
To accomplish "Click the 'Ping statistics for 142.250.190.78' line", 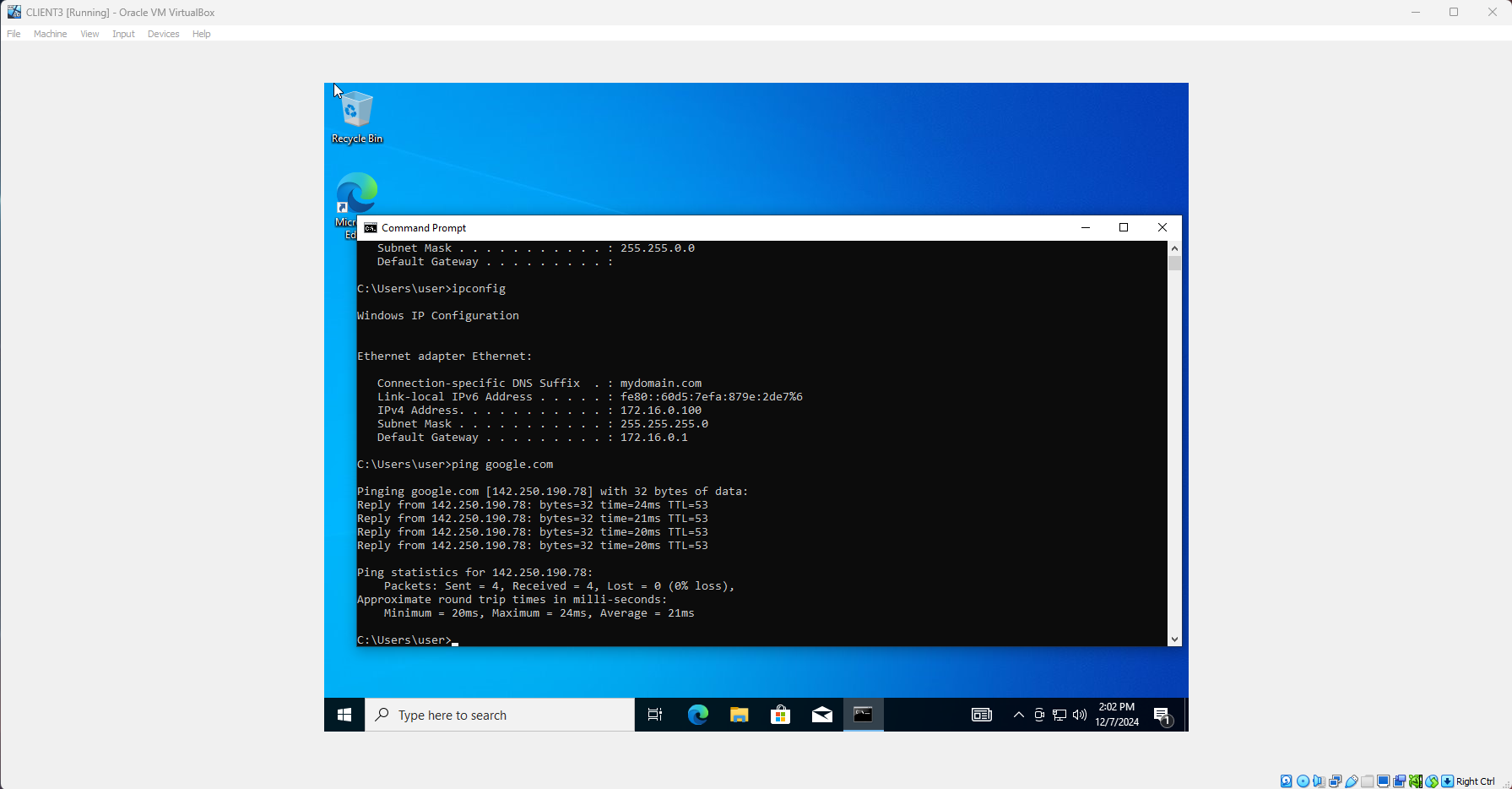I will tap(475, 573).
